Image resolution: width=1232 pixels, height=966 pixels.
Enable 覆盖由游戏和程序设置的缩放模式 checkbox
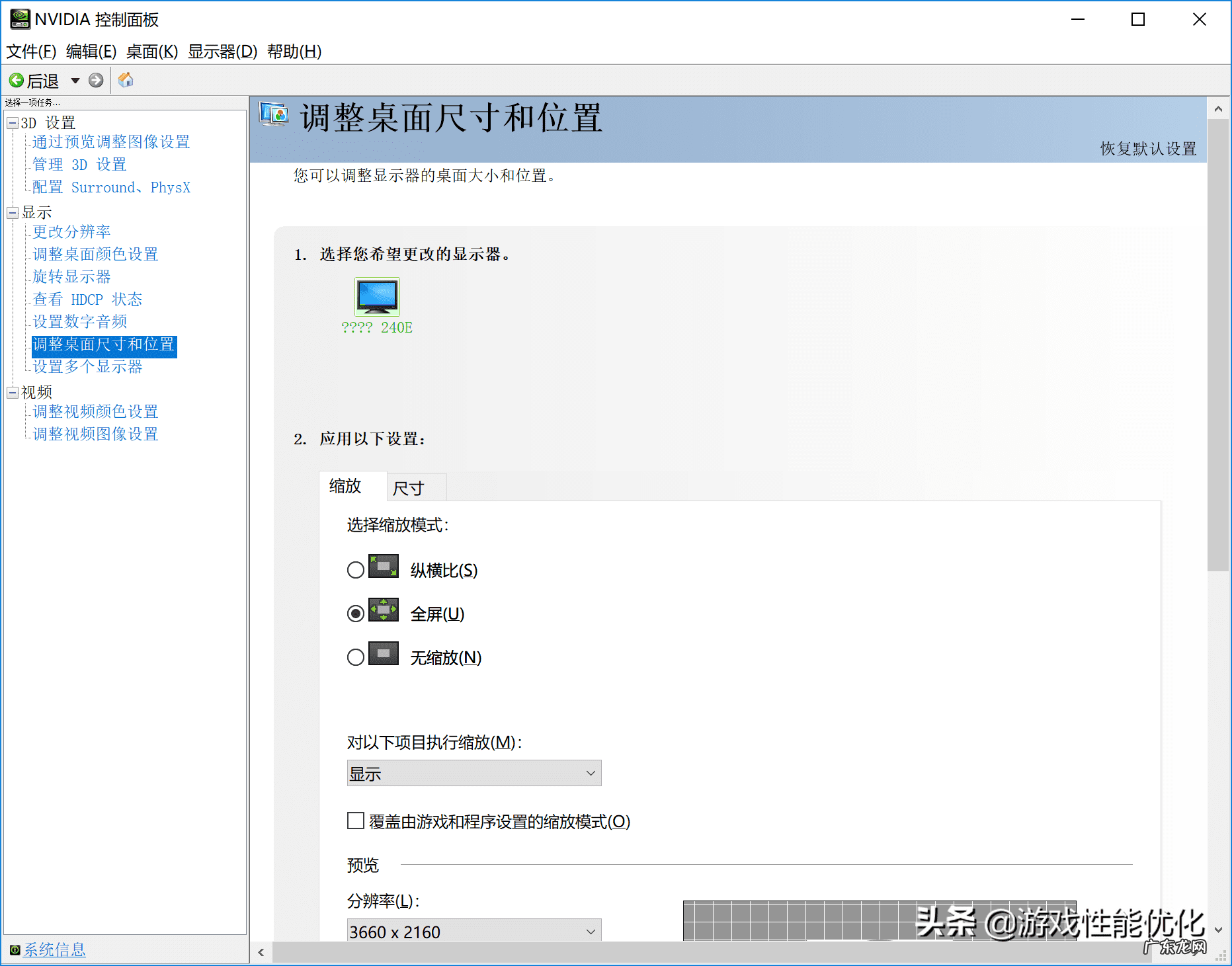pos(355,821)
